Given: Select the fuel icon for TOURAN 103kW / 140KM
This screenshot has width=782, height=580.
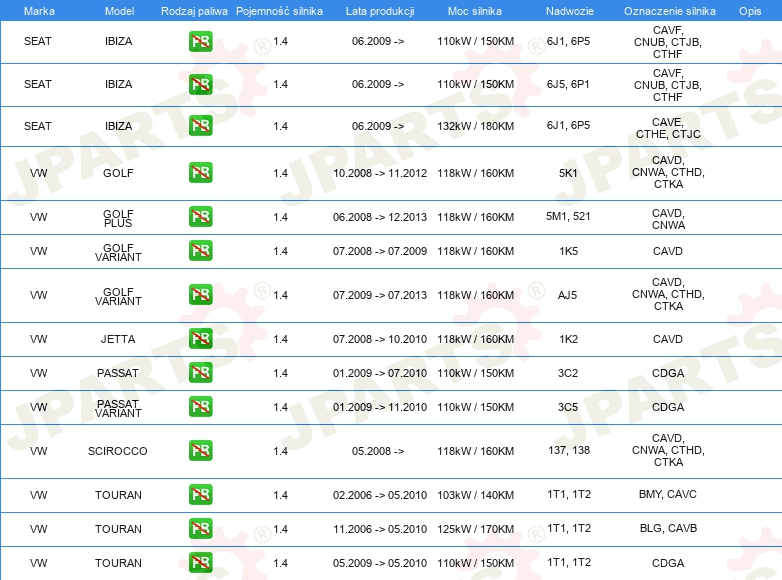Looking at the screenshot, I should click(200, 495).
